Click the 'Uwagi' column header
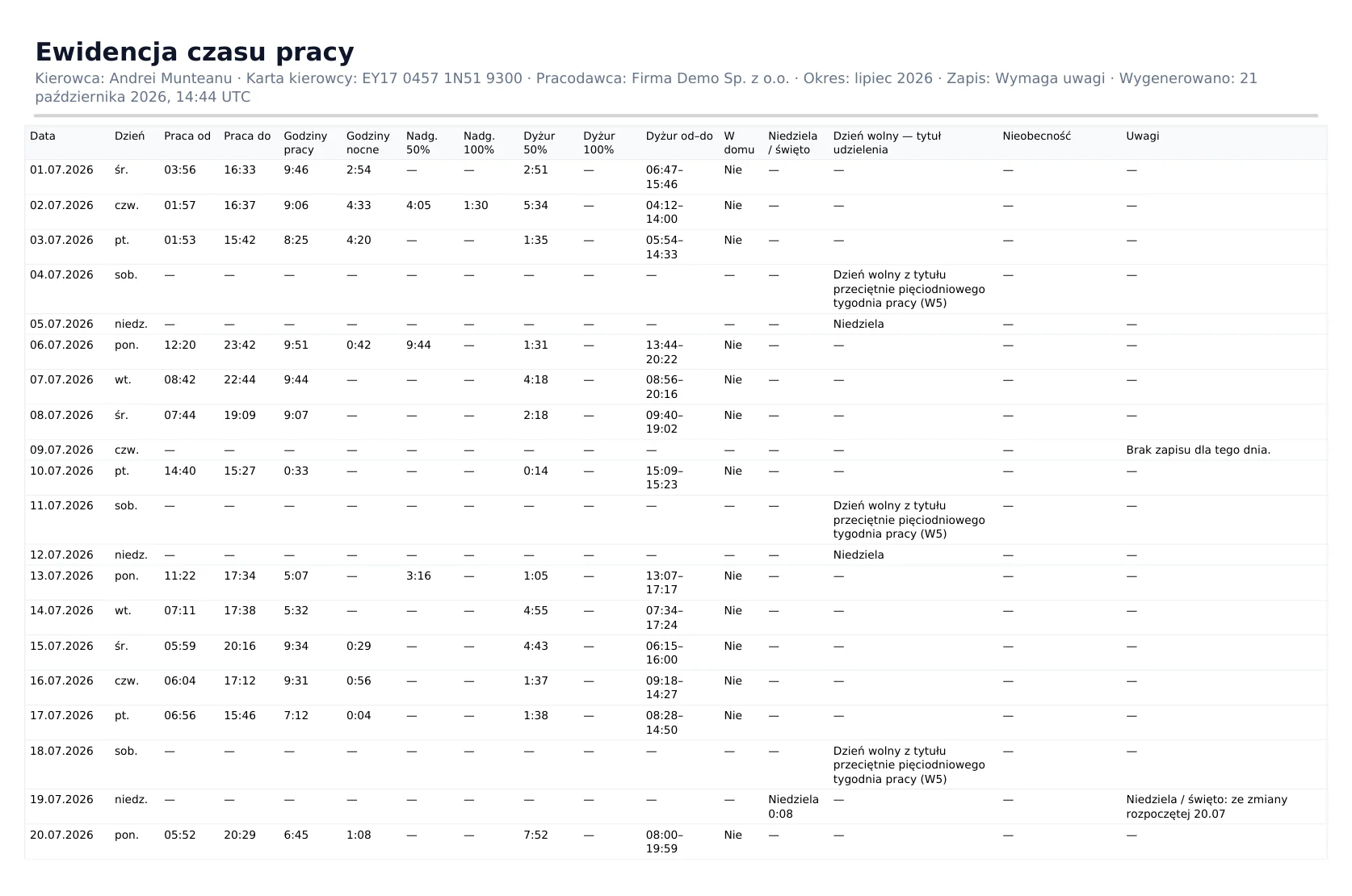Image resolution: width=1352 pixels, height=896 pixels. click(1143, 136)
